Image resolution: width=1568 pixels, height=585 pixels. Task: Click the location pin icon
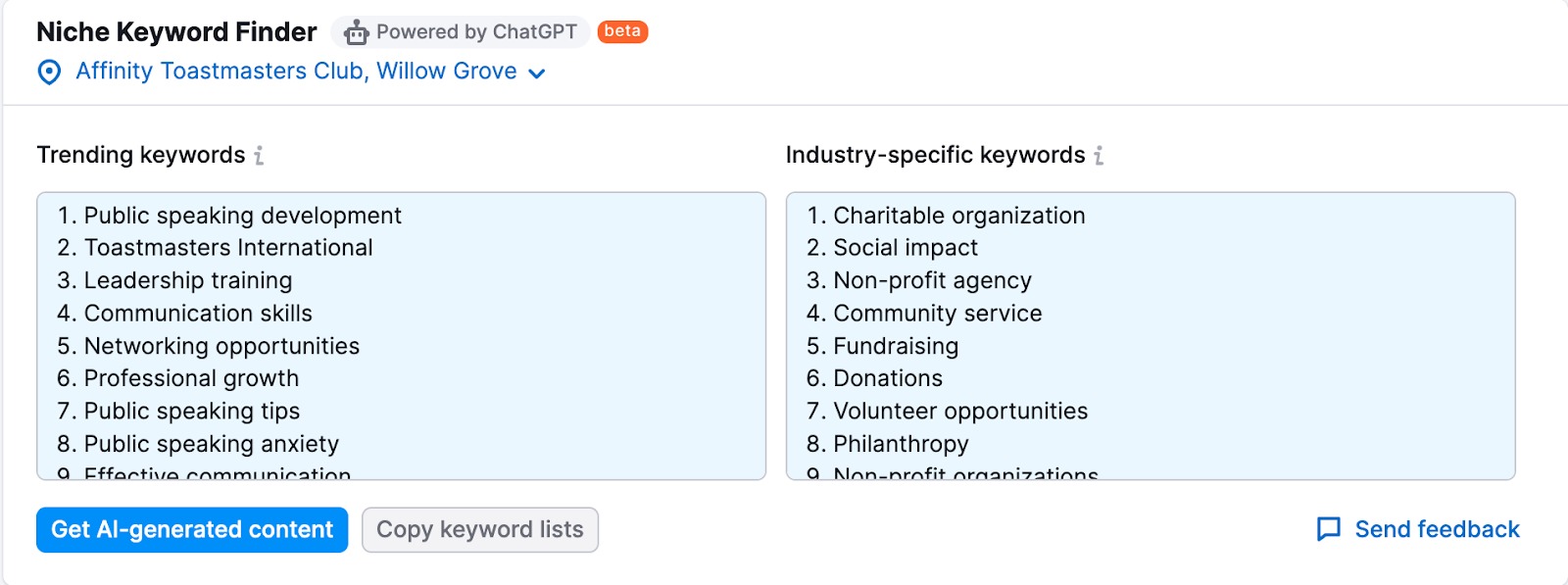pos(49,73)
